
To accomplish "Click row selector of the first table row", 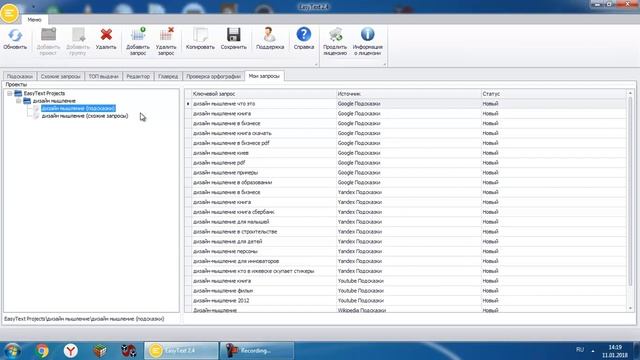I will 188,104.
